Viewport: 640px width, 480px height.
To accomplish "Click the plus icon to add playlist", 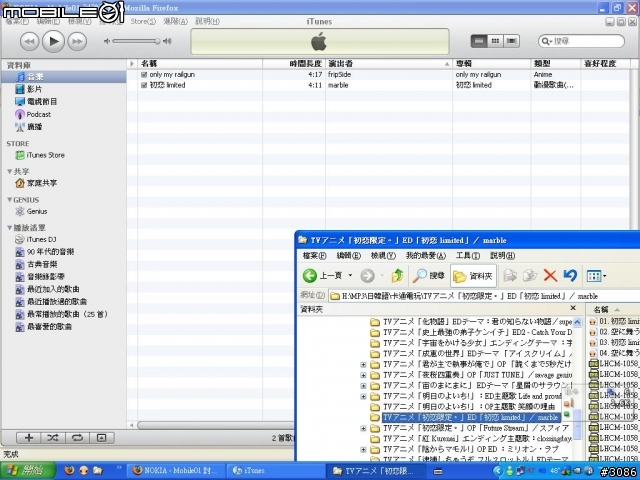I will click(29, 437).
